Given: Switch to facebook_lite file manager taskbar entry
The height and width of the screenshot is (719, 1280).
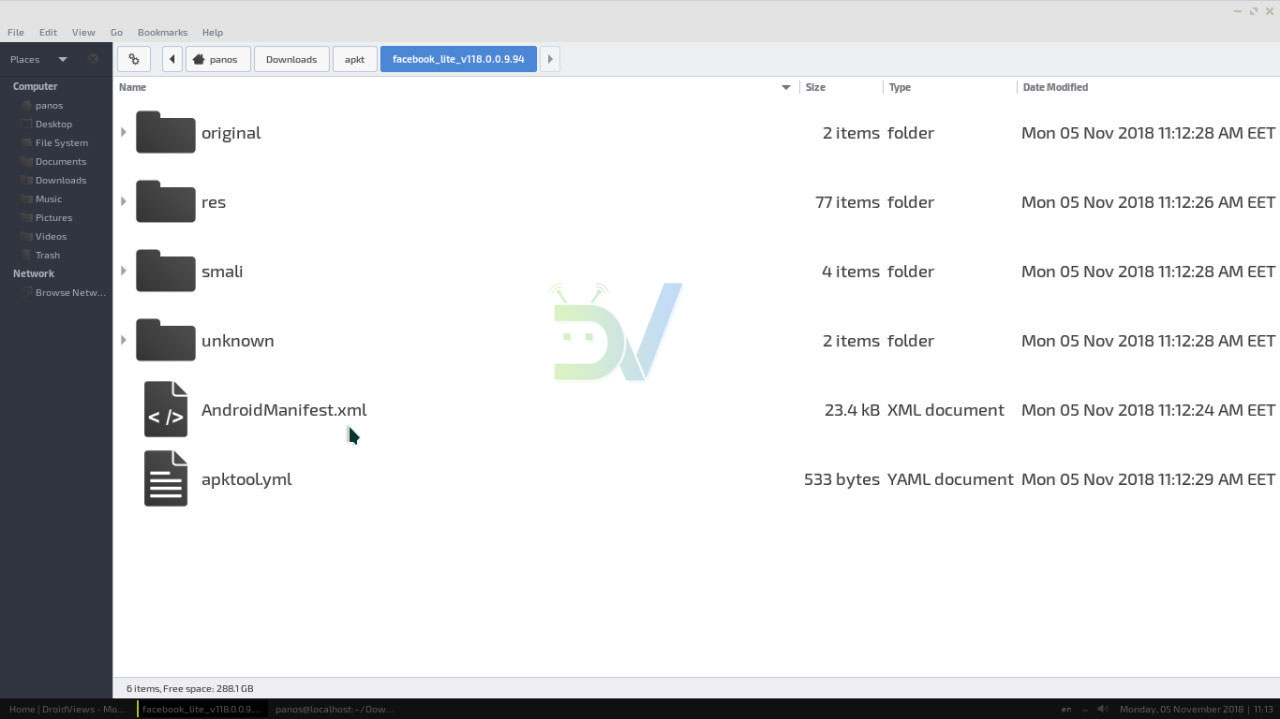Looking at the screenshot, I should (201, 709).
